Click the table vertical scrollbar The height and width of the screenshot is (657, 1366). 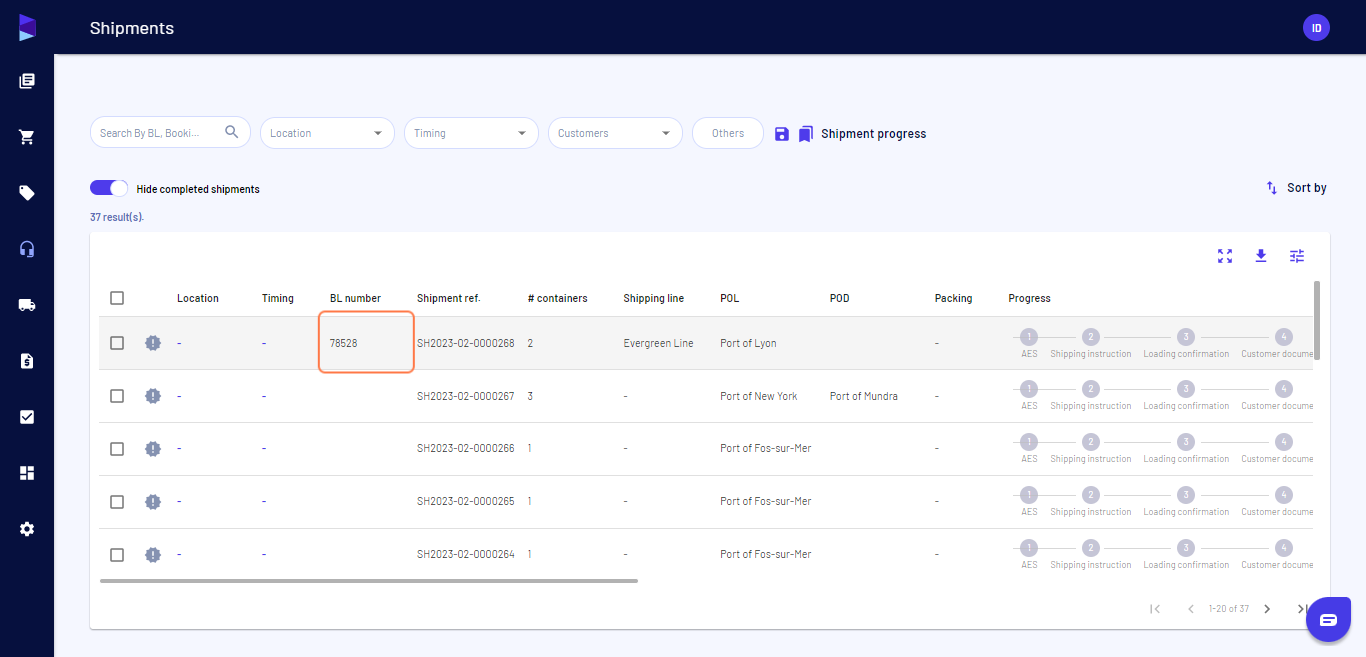(x=1317, y=320)
